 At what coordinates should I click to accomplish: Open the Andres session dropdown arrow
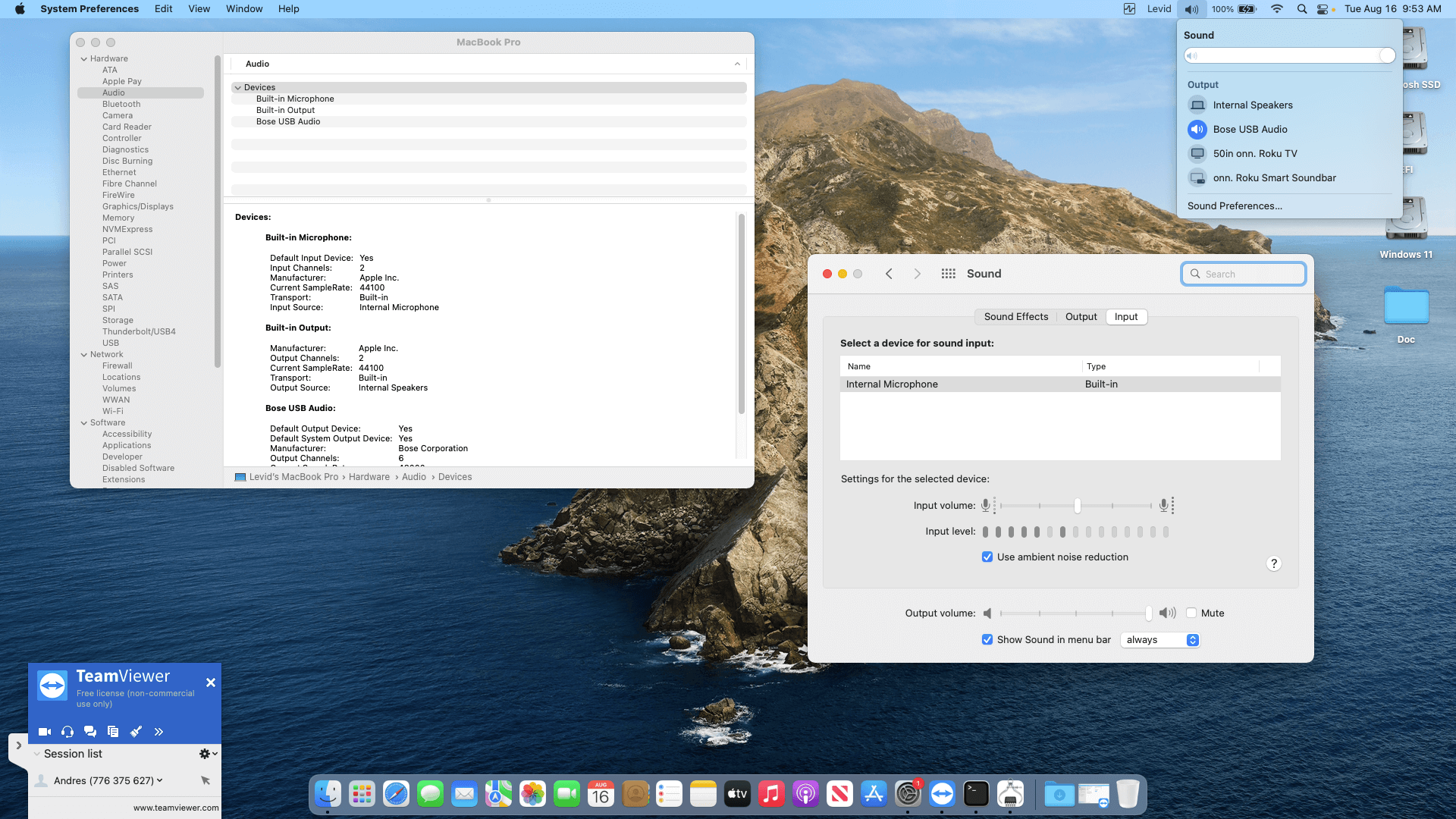tap(159, 780)
